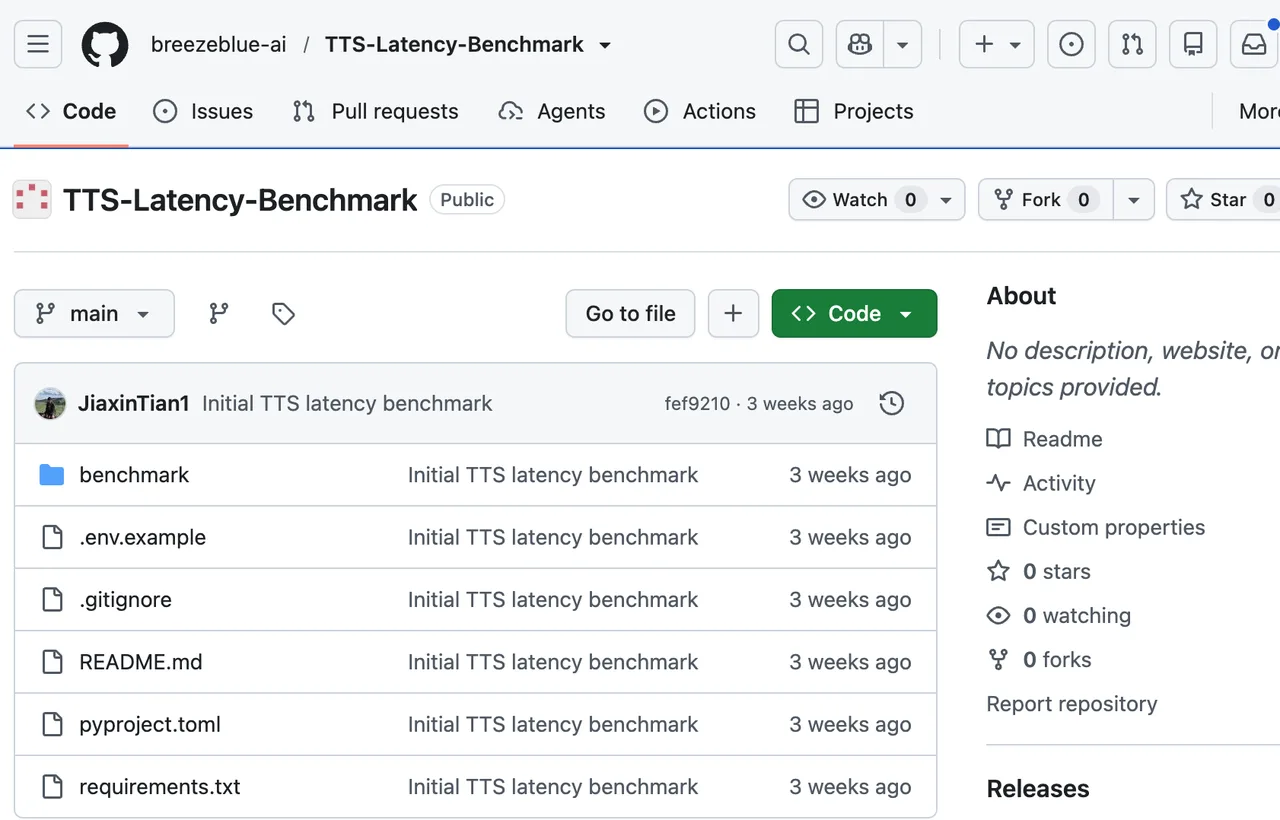Open commit history clock icon
Screen dimensions: 1280x820
[x=891, y=403]
